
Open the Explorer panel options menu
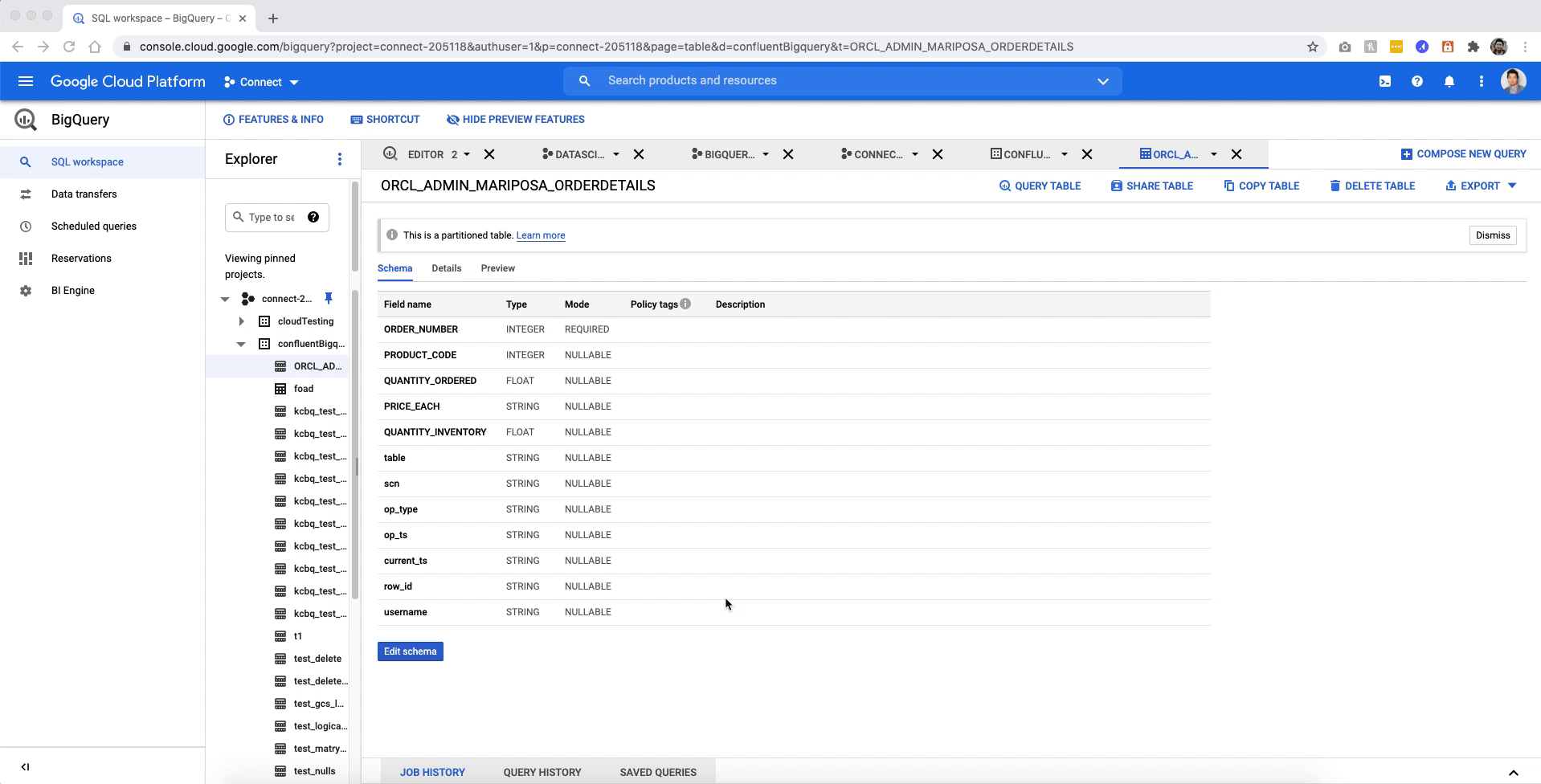[x=340, y=159]
